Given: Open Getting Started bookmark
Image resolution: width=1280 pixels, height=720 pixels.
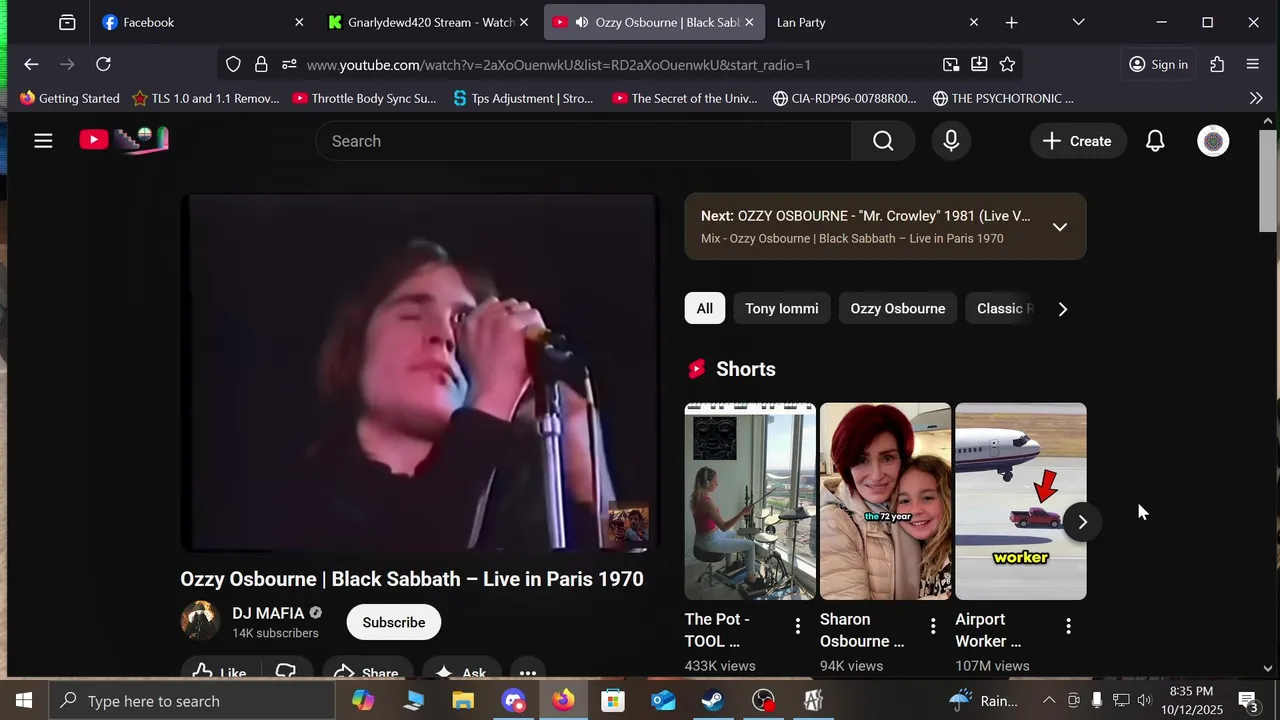Looking at the screenshot, I should [x=69, y=98].
